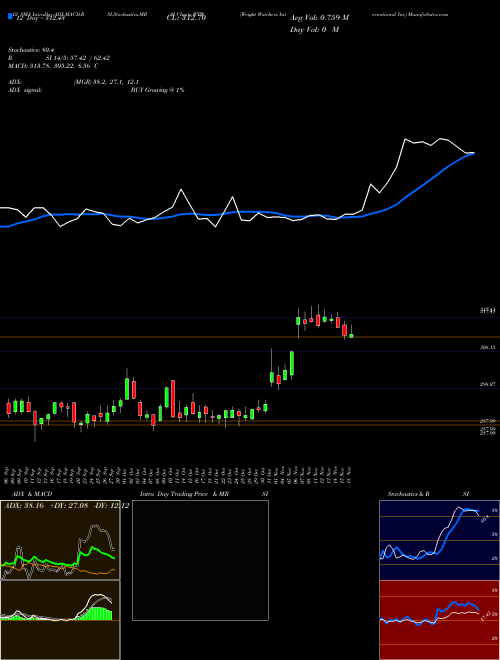Click the '+DY: 27.08' value in ADX panel
The width and height of the screenshot is (500, 660).
[69, 506]
